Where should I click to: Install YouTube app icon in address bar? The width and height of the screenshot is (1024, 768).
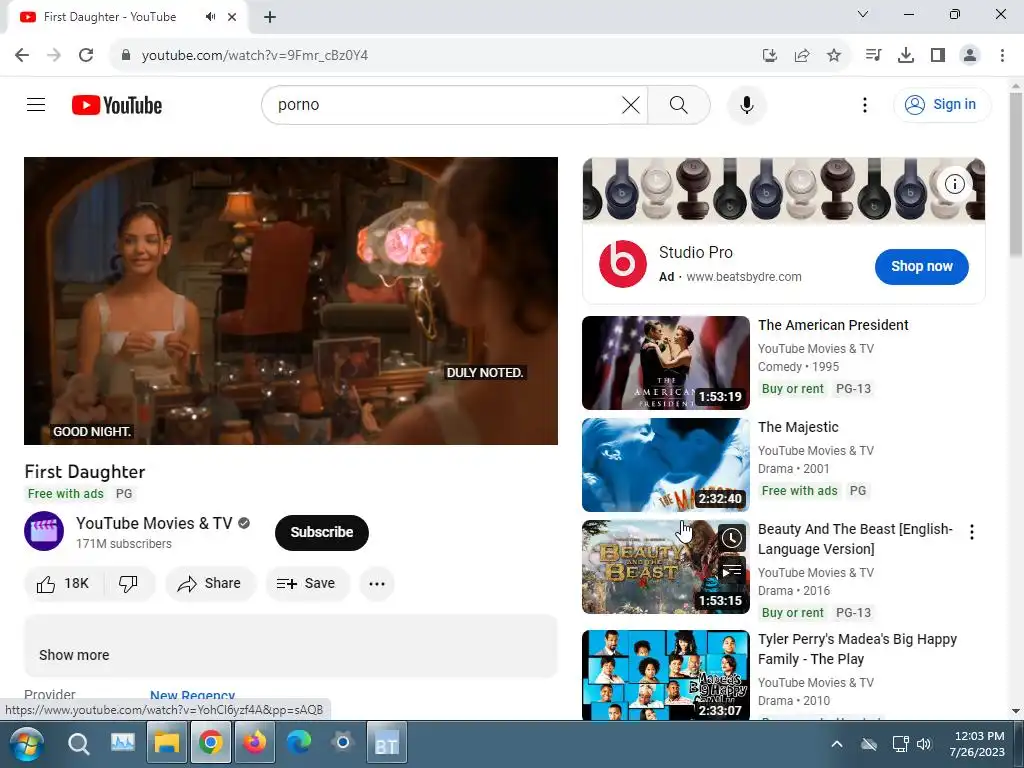pyautogui.click(x=770, y=55)
